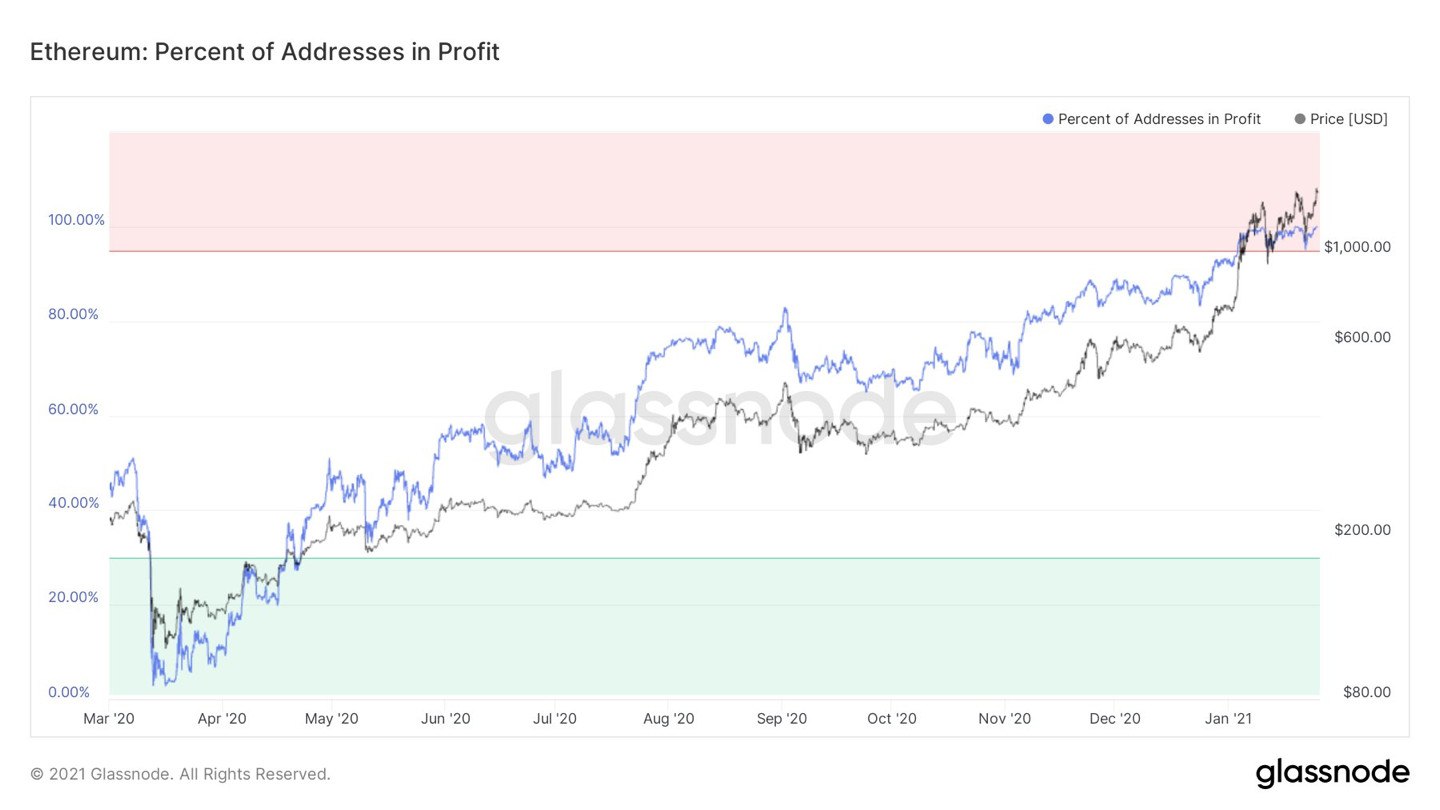Click the Sep '20 axis tick label
The height and width of the screenshot is (810, 1440).
point(782,719)
